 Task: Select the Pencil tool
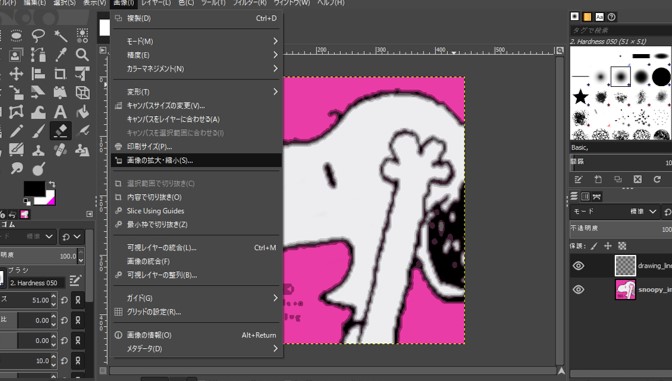[x=16, y=131]
